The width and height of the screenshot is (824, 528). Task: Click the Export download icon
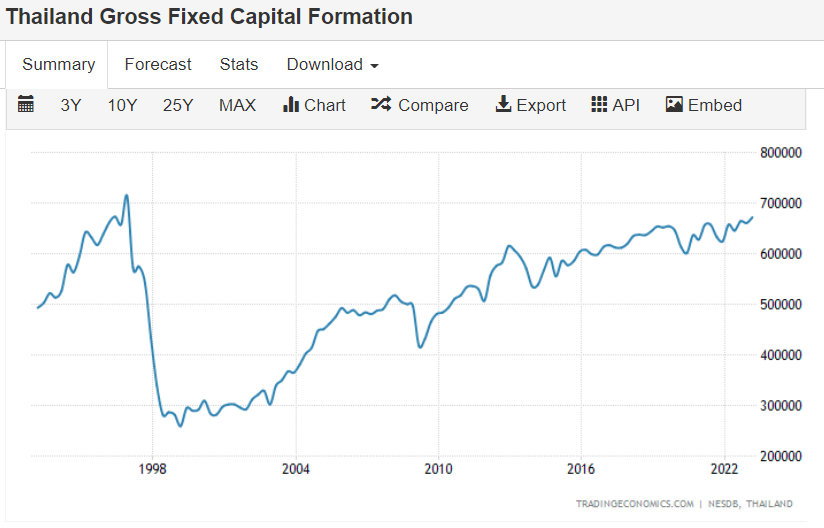(x=503, y=105)
